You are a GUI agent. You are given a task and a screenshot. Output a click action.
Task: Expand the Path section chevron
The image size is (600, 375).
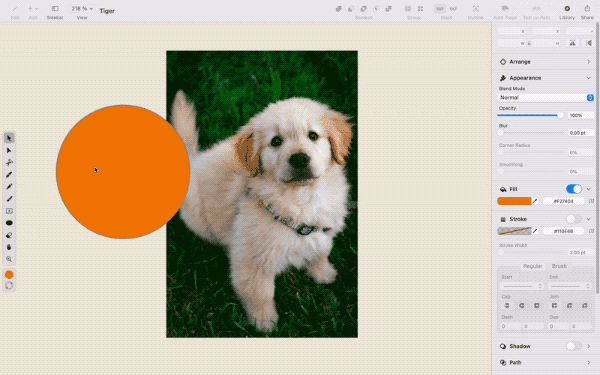(588, 362)
